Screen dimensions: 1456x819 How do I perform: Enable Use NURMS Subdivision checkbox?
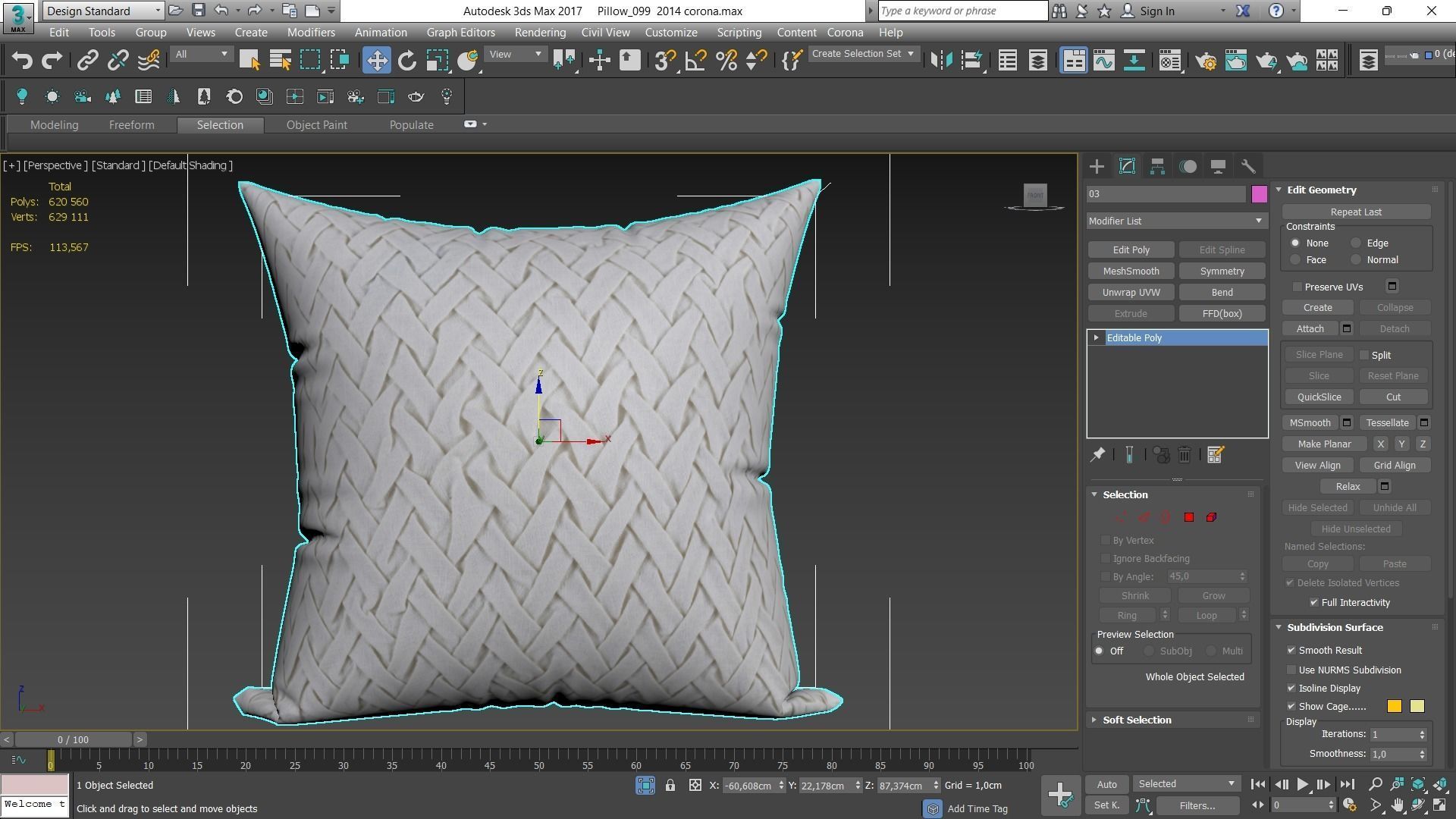(x=1291, y=670)
